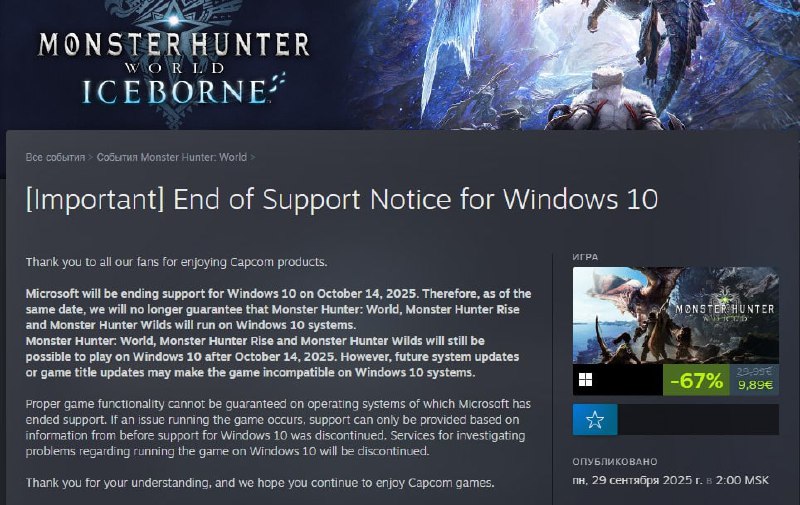The image size is (800, 505).
Task: Click the struck-through 29,99€ original price
Action: tap(755, 372)
